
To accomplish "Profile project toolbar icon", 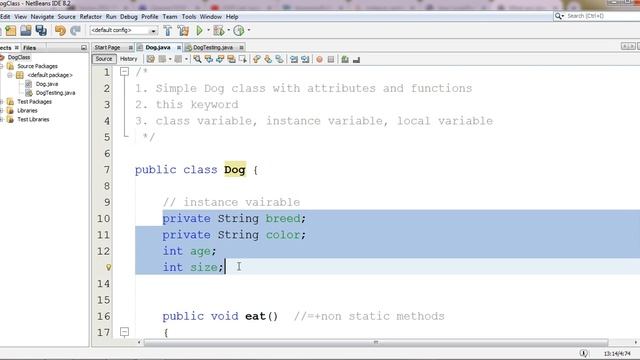I will pyautogui.click(x=239, y=31).
